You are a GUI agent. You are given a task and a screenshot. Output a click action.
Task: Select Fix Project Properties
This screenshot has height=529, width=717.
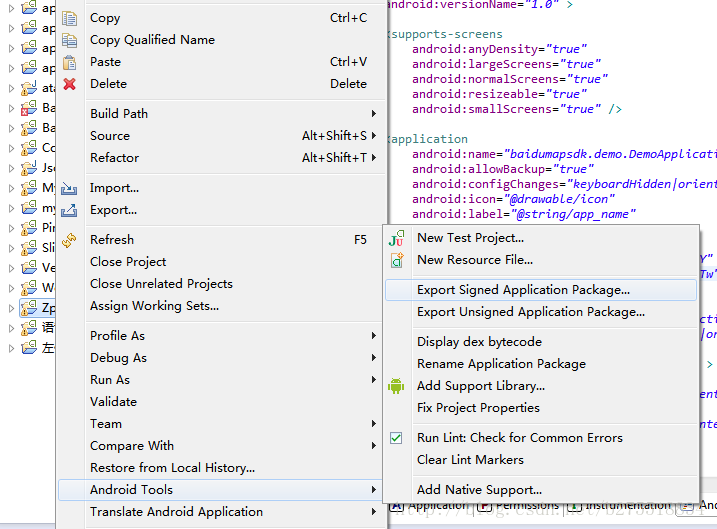coord(541,407)
